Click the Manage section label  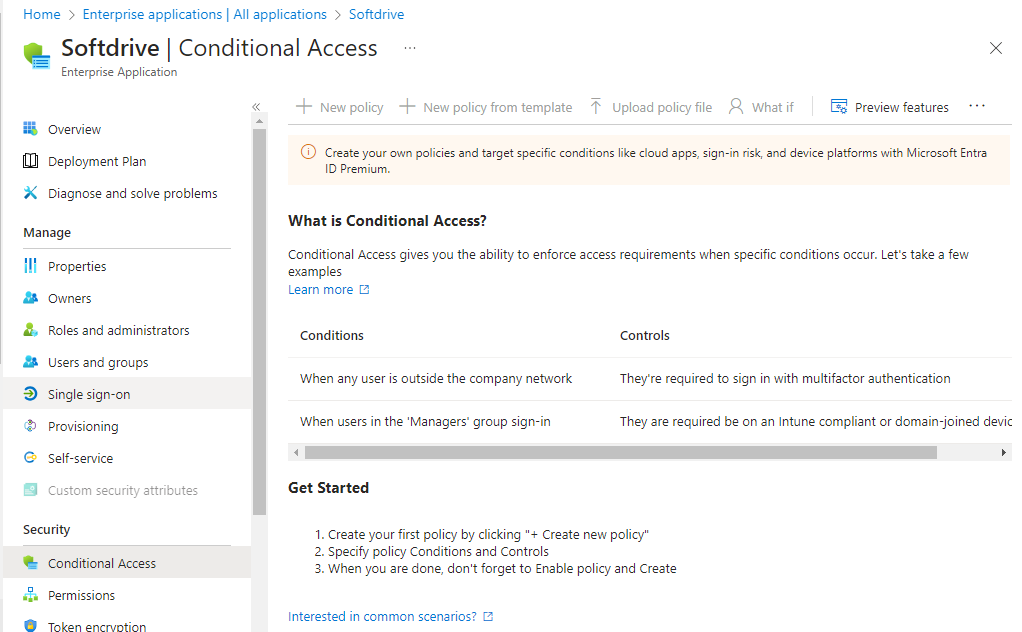pyautogui.click(x=47, y=233)
